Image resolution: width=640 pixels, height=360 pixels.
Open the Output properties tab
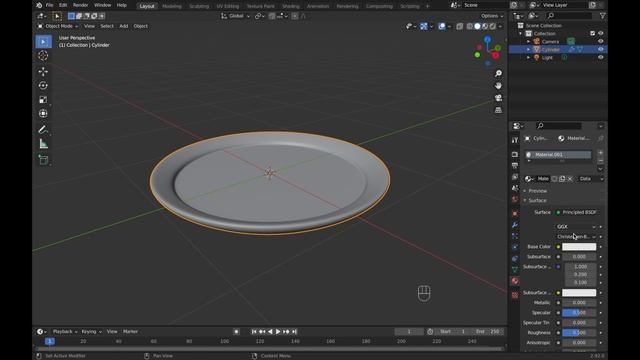pos(515,166)
